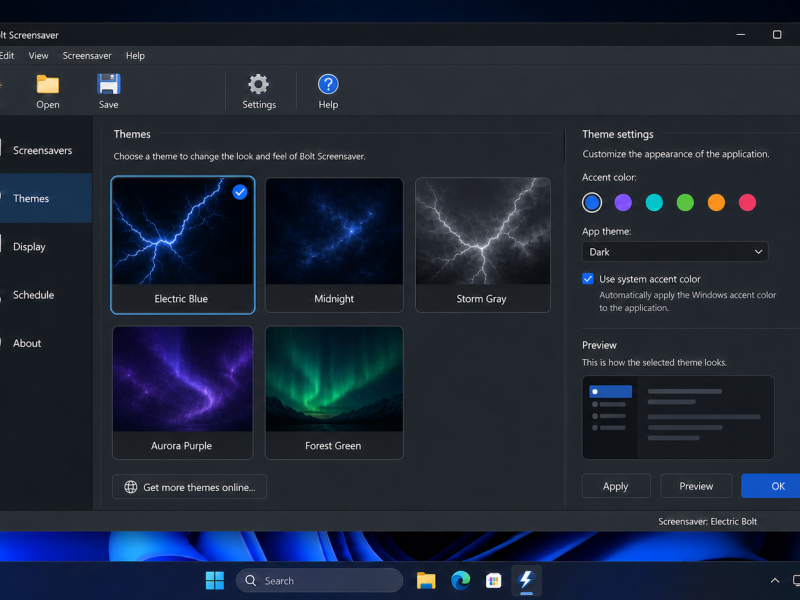Disable Use system accent color checkbox
This screenshot has width=800, height=600.
[588, 279]
